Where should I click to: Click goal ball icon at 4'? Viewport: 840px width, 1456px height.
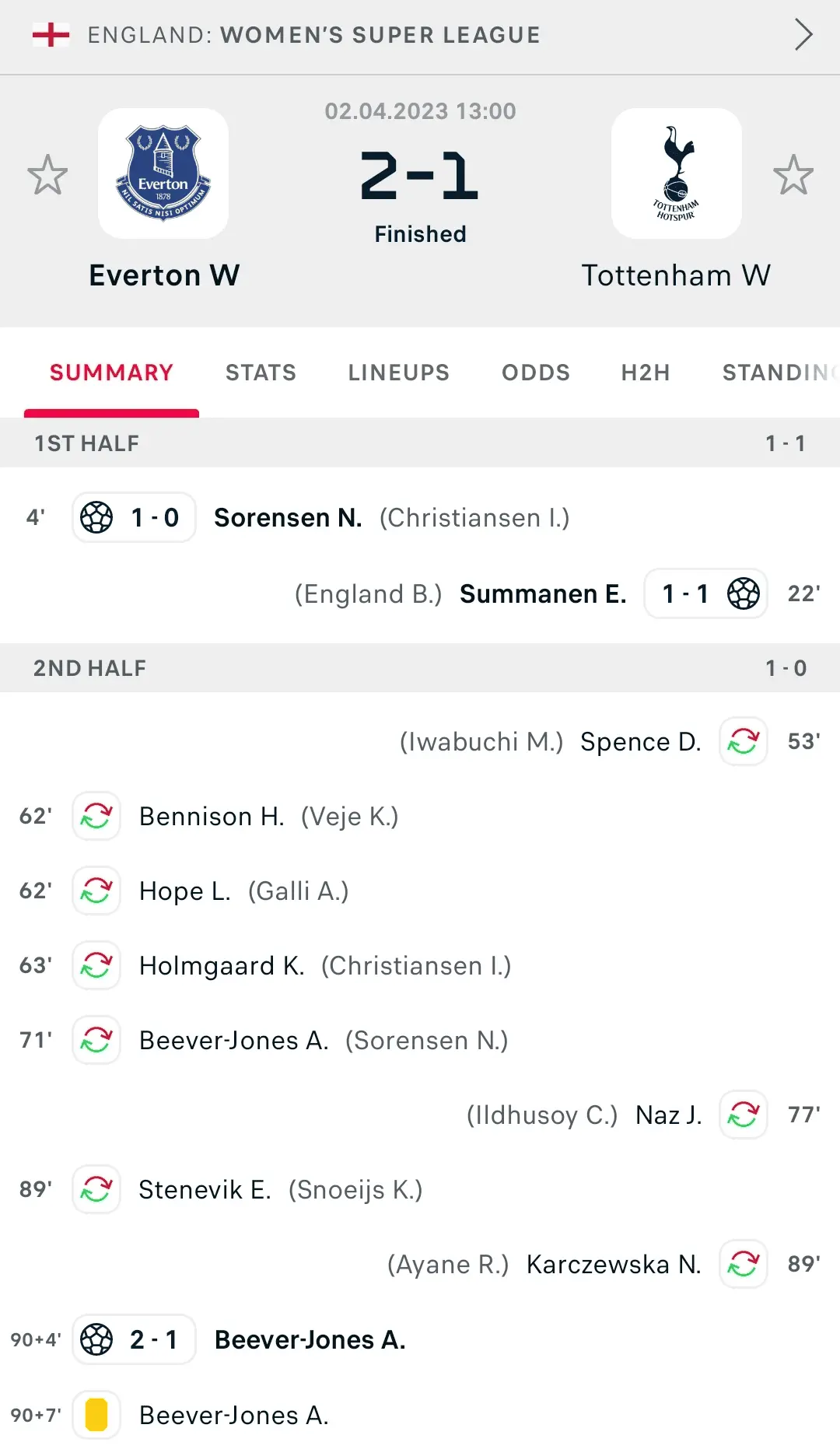coord(97,517)
